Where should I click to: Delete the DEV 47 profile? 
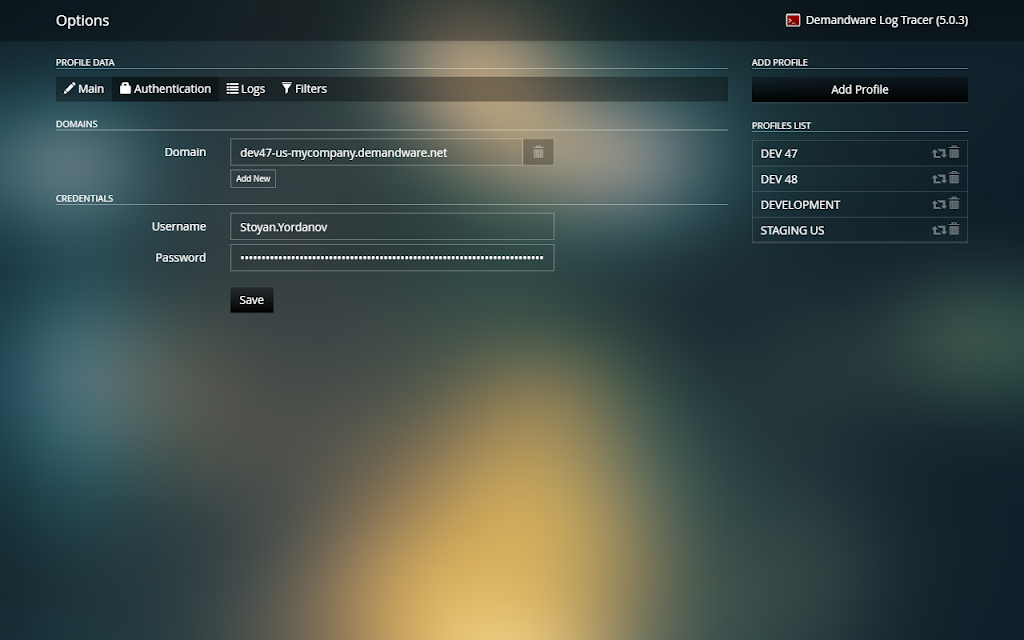click(x=954, y=152)
